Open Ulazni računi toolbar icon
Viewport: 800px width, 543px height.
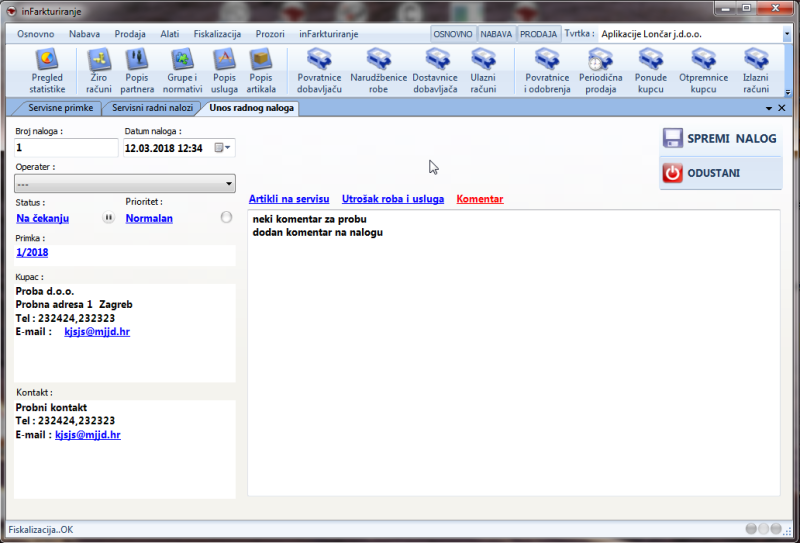point(483,70)
